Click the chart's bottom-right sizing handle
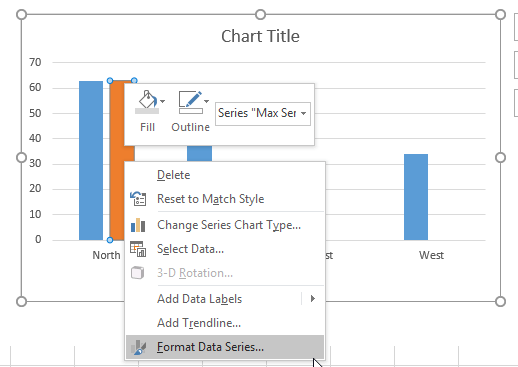 point(500,301)
